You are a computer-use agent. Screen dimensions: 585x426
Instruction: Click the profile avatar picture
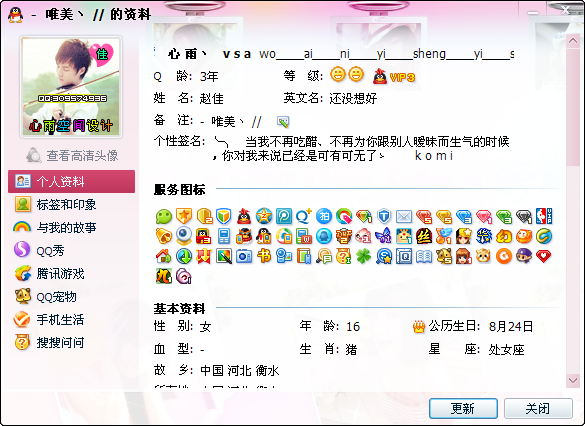pyautogui.click(x=71, y=87)
